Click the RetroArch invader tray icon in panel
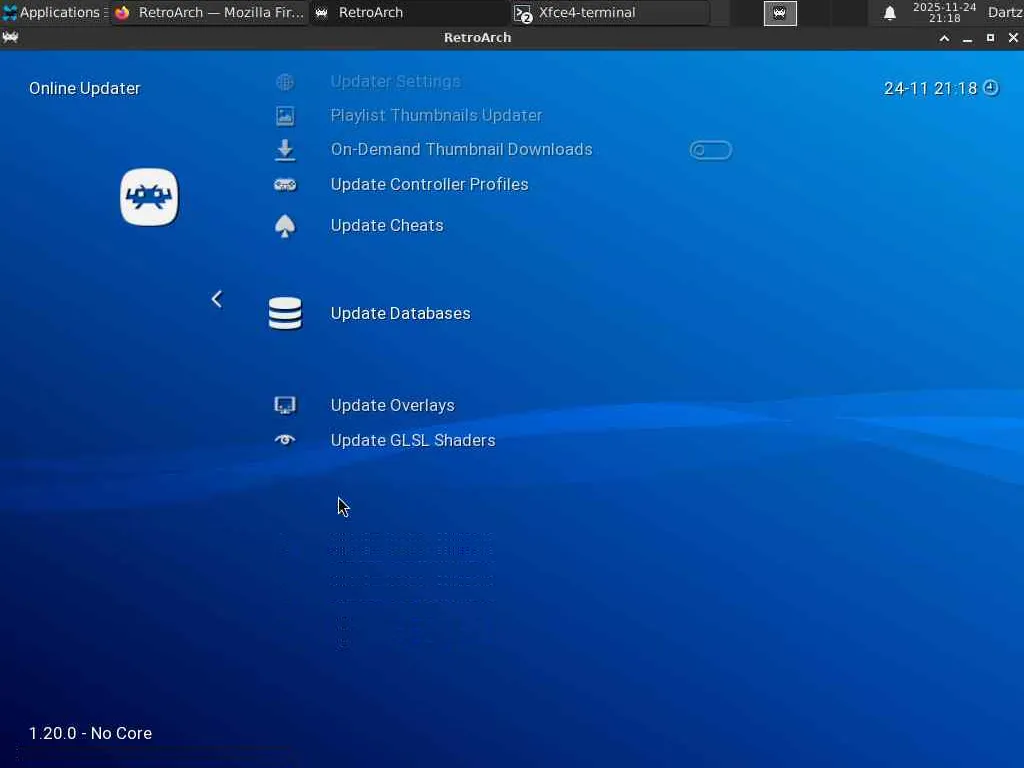The height and width of the screenshot is (768, 1024). 780,13
